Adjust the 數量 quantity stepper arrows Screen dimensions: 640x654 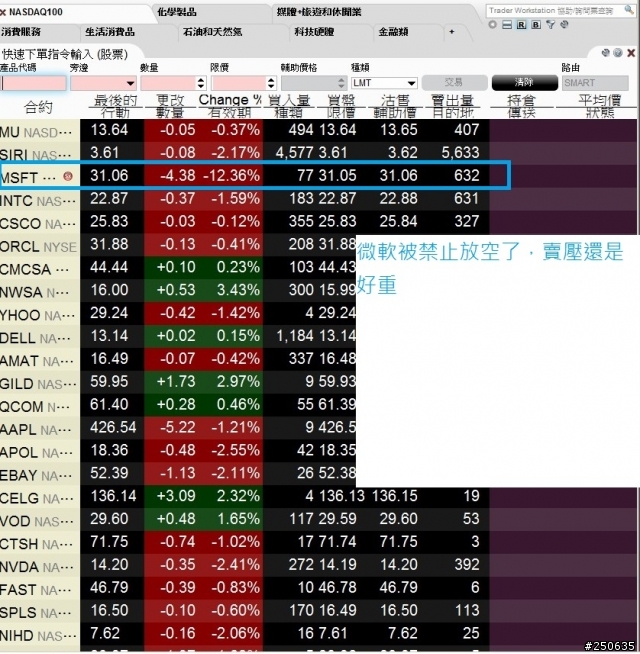(x=201, y=83)
